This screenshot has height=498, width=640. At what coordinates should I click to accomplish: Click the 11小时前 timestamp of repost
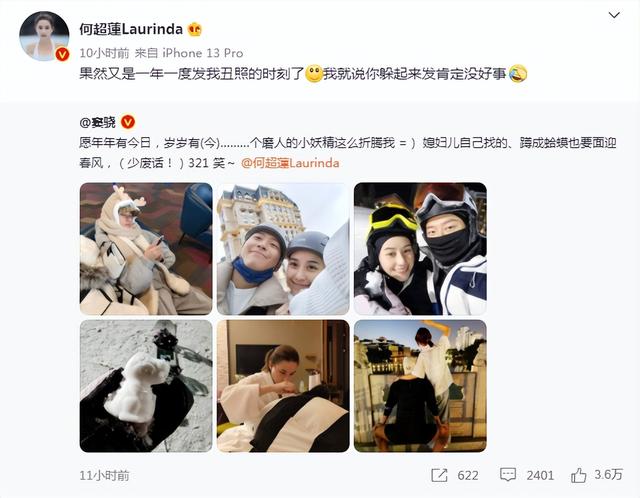click(x=104, y=476)
